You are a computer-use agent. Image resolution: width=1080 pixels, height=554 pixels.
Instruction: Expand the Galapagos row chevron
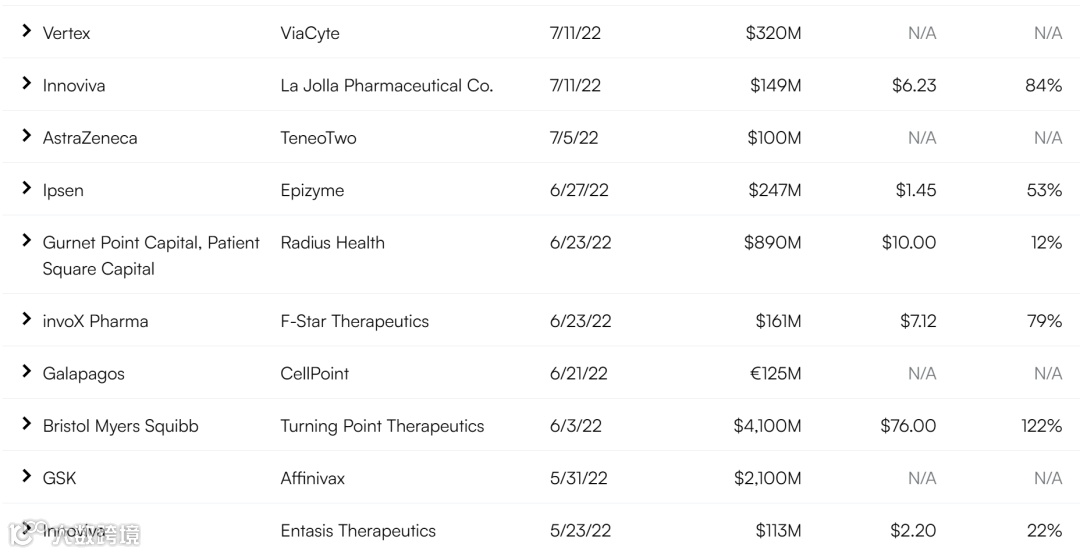27,372
